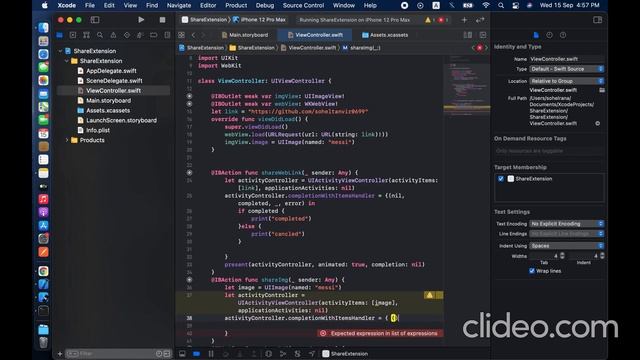Viewport: 640px width, 360px height.
Task: Toggle the navigator sidebar
Action: [95, 20]
